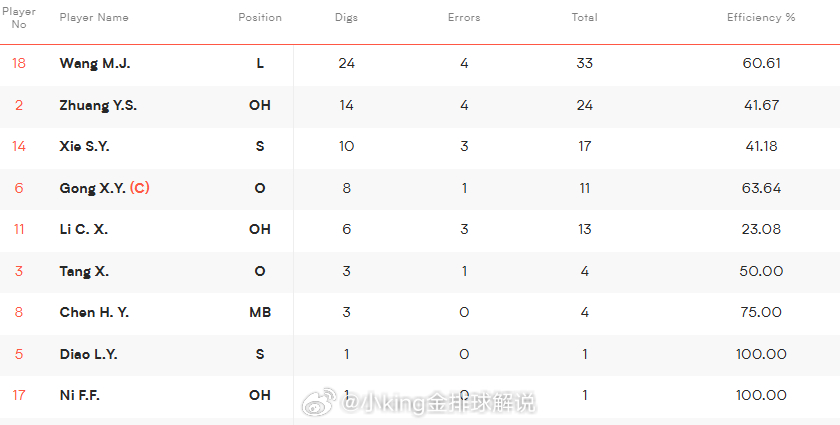Click the Weibo logo icon in watermark
The height and width of the screenshot is (425, 840).
[319, 401]
